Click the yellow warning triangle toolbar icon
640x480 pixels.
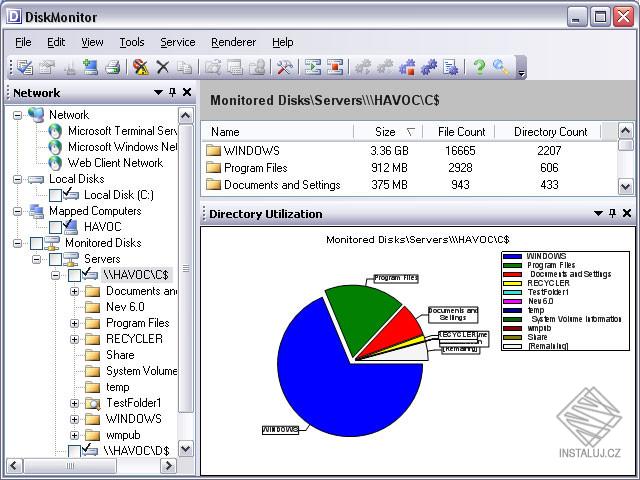[141, 67]
